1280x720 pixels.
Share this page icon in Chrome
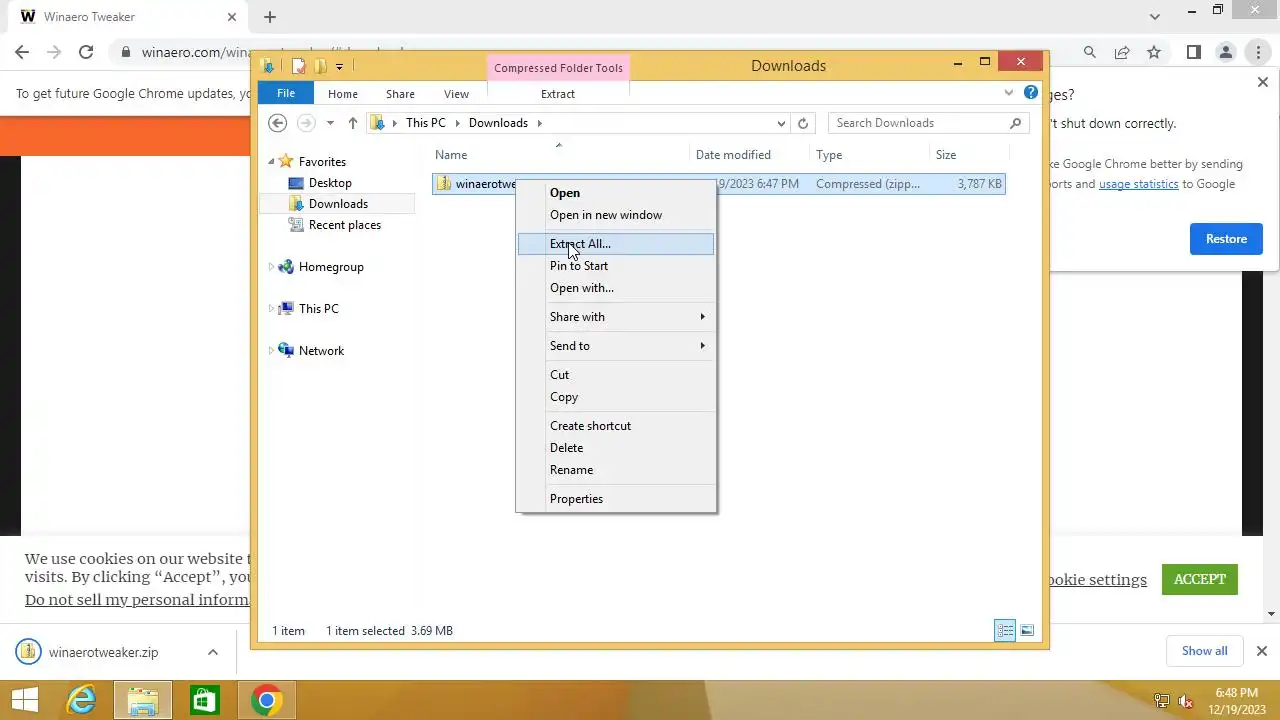1122,52
